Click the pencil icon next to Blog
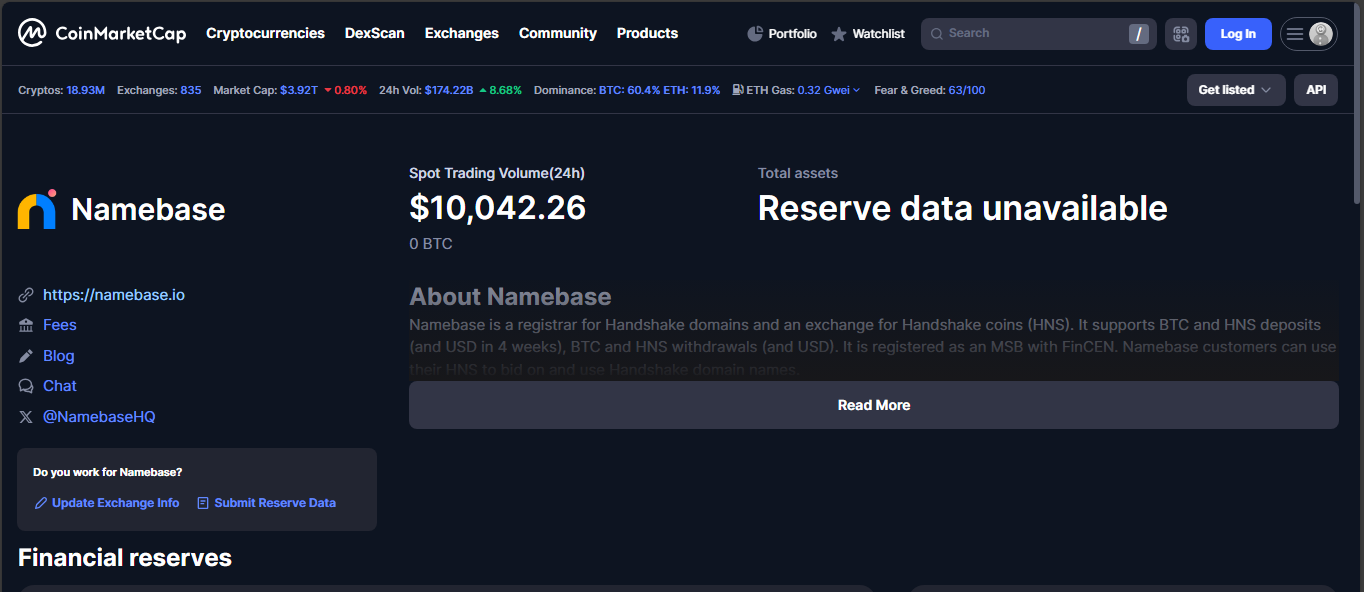 click(x=26, y=356)
